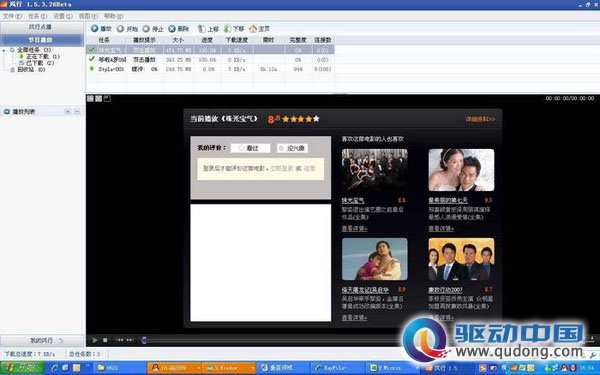Open the 最美丽的第七天 title link
The image size is (600, 375).
[448, 201]
